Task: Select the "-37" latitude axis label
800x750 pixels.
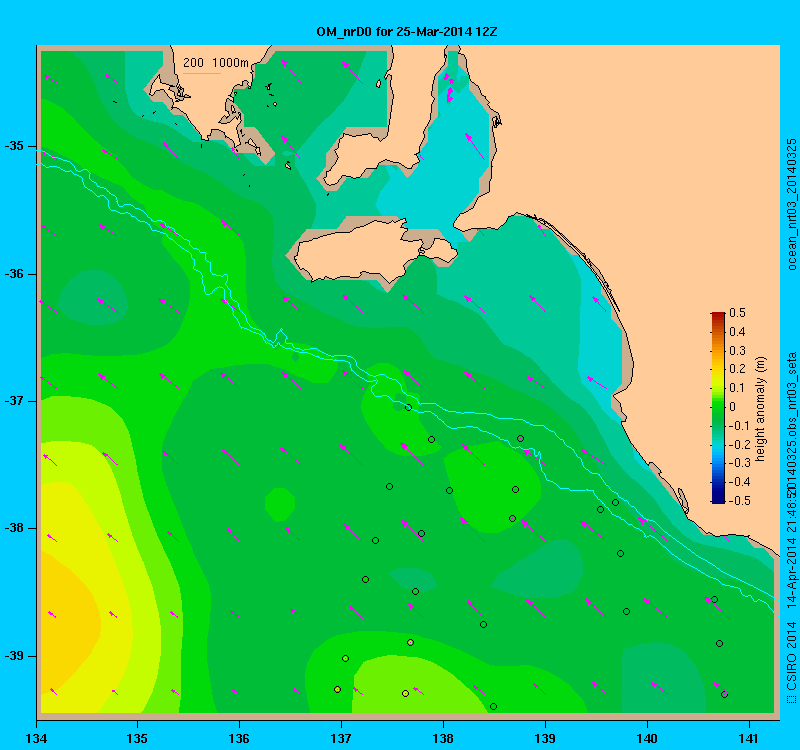Action: (14, 401)
